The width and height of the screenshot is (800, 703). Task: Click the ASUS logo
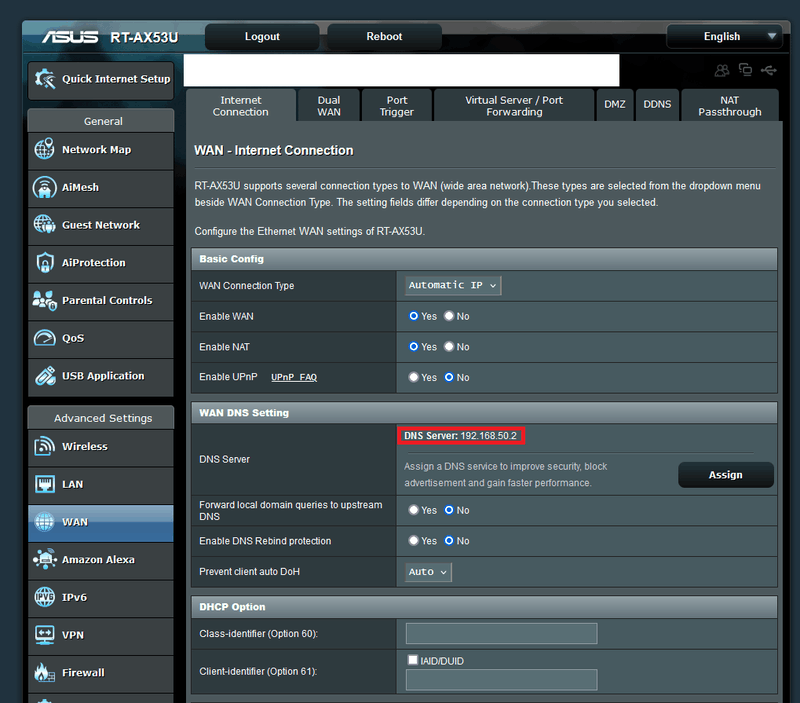[70, 37]
